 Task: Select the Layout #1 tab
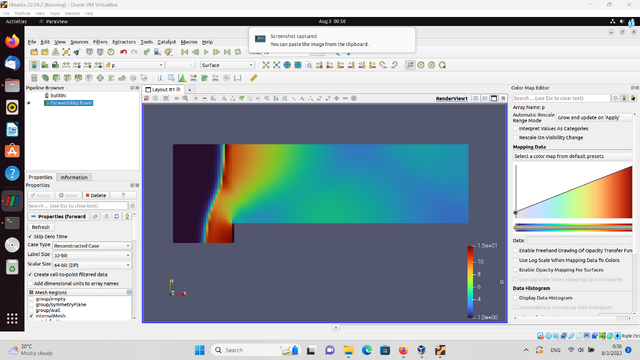(x=163, y=89)
